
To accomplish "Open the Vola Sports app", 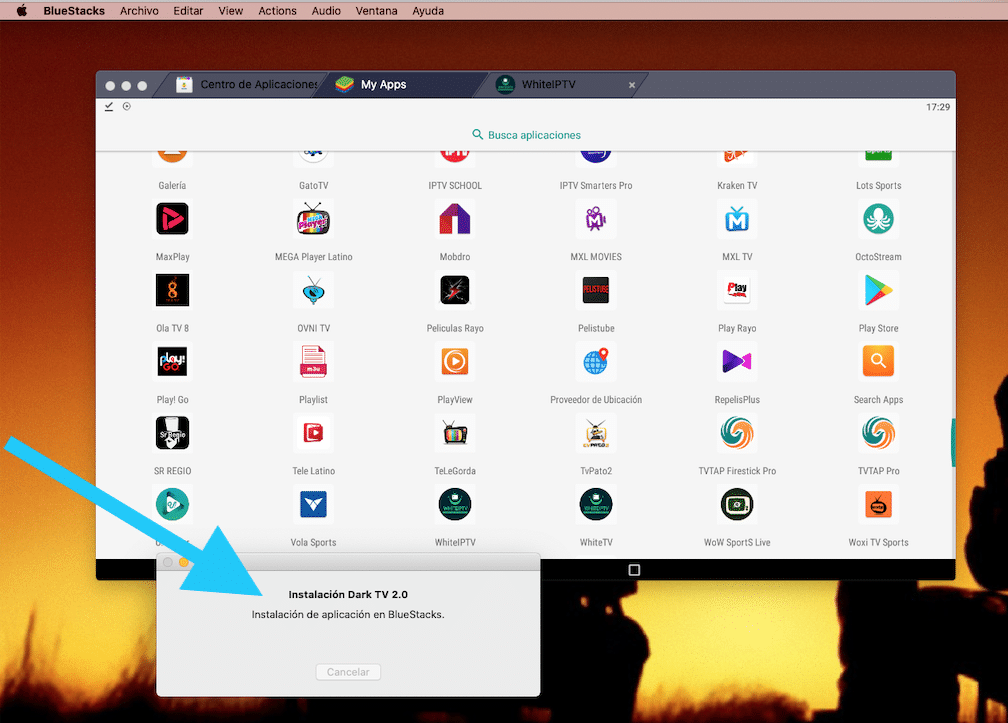I will tap(313, 504).
